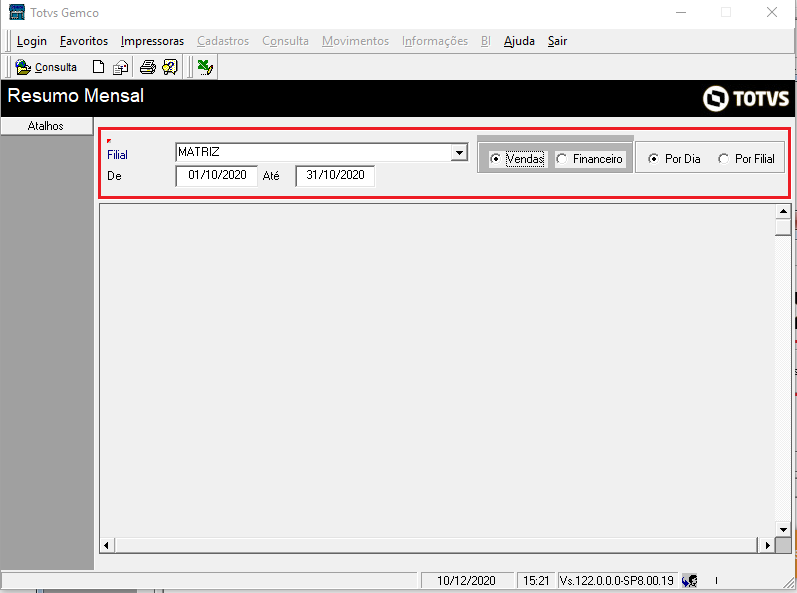The image size is (797, 593).
Task: Click the De date field 01/10/2020
Action: pos(217,175)
